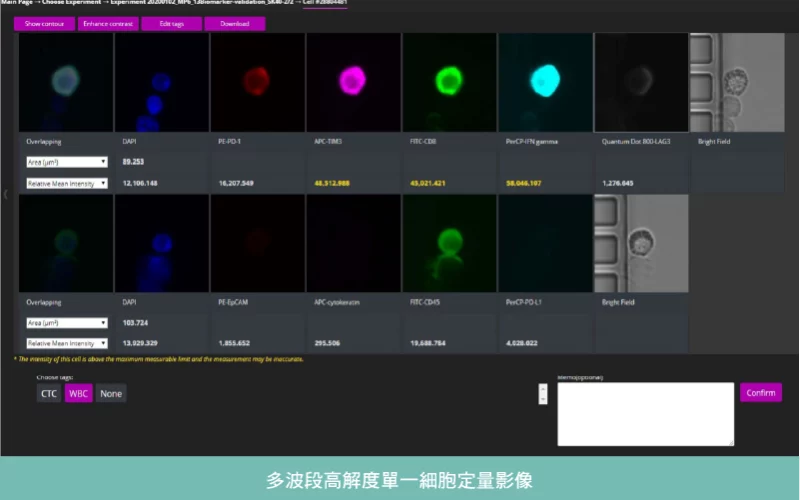
Task: Open the top row Overlapping cell image
Action: point(66,83)
